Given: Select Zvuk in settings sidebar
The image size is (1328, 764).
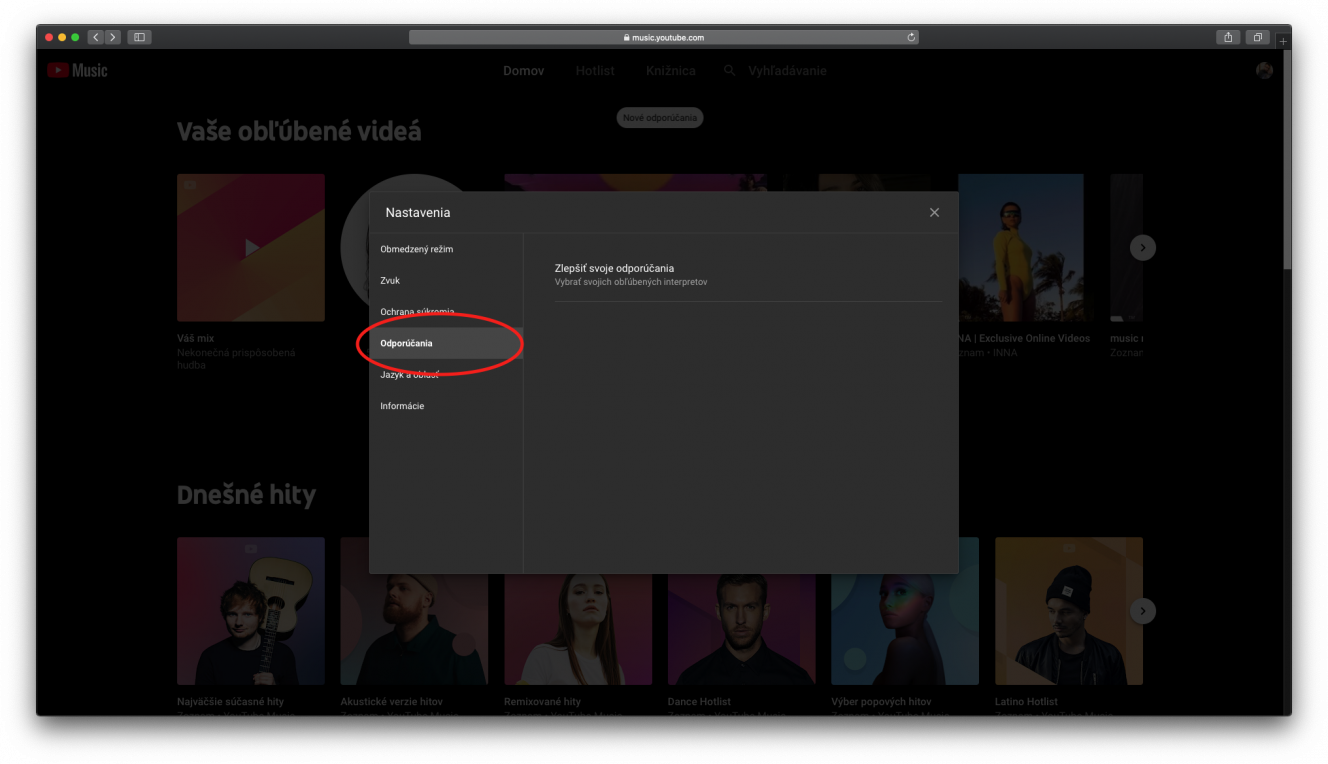Looking at the screenshot, I should tap(446, 281).
